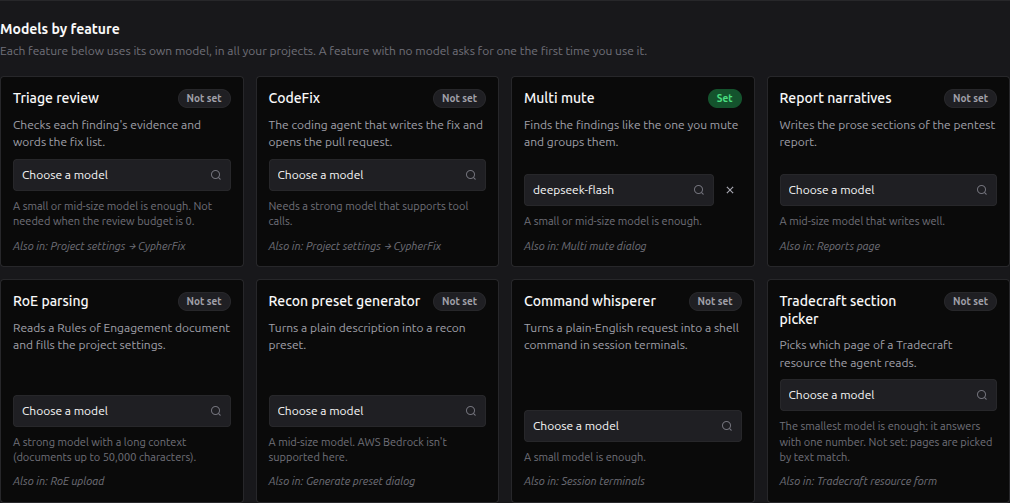Click Not set badge on Command whisperer

click(x=715, y=301)
